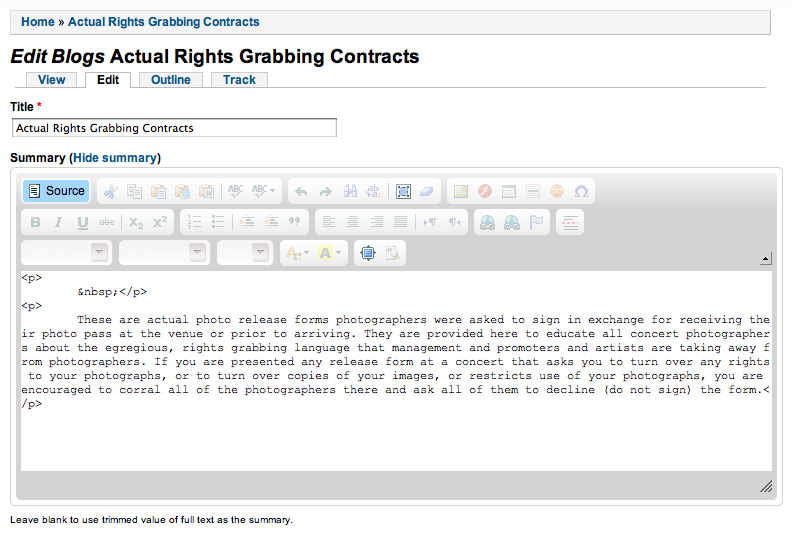Click the Title input field

pyautogui.click(x=174, y=128)
